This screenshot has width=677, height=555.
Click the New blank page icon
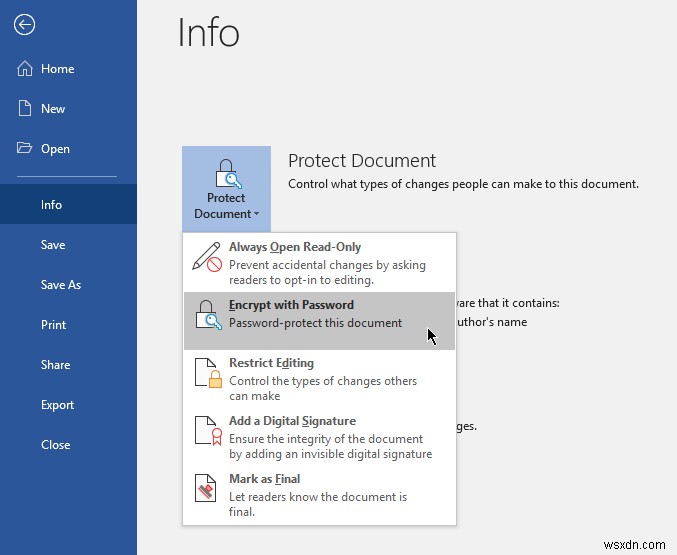[25, 108]
